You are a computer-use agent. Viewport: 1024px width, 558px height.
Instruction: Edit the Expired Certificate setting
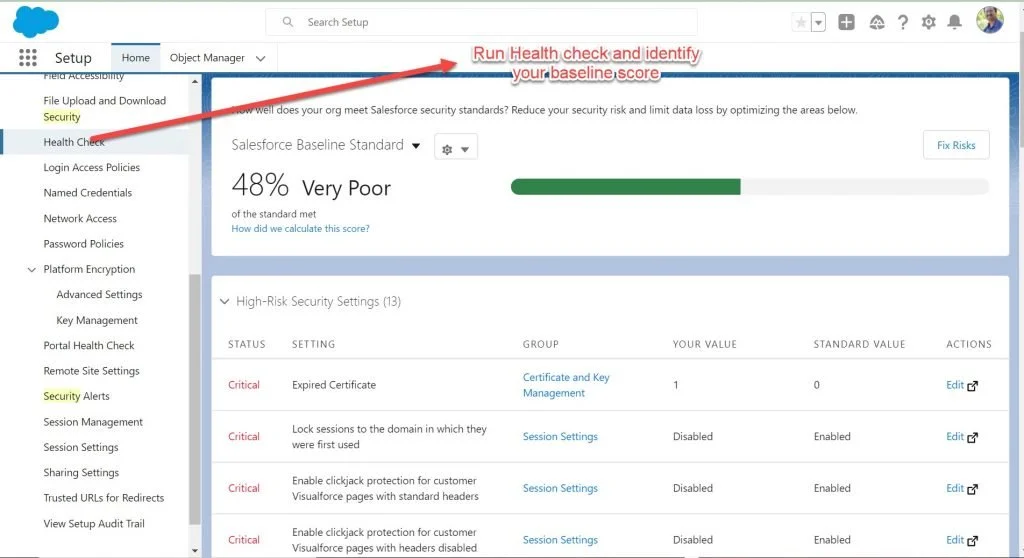click(962, 385)
